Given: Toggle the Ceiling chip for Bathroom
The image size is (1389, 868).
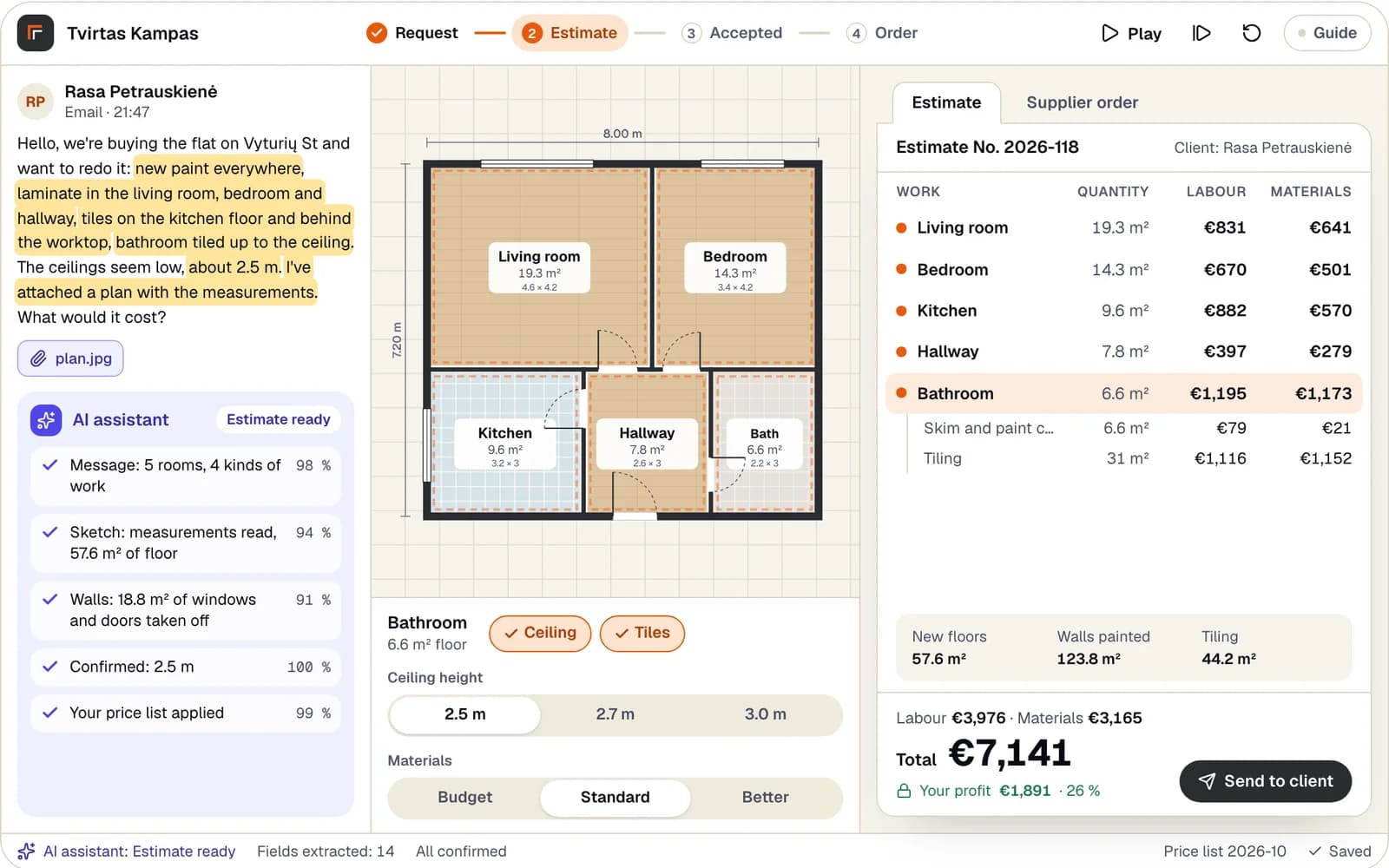Looking at the screenshot, I should coord(540,633).
